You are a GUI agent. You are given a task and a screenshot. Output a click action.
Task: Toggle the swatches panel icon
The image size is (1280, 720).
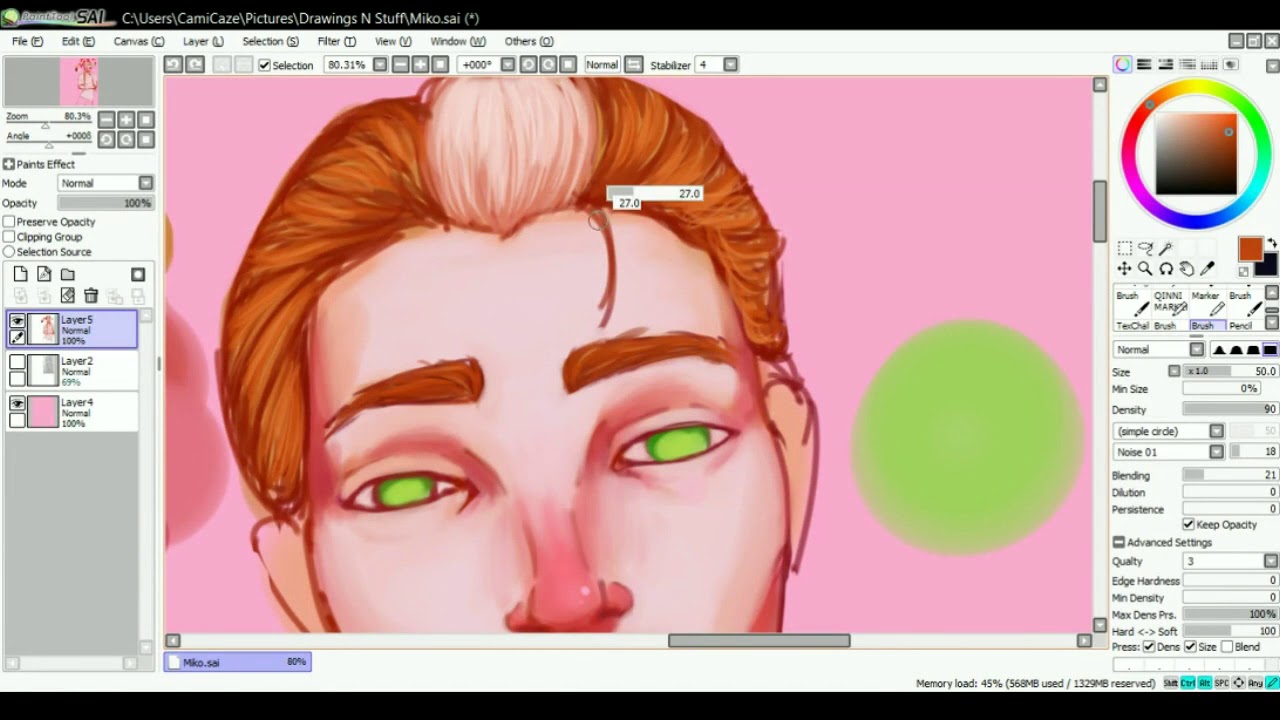click(x=1209, y=65)
